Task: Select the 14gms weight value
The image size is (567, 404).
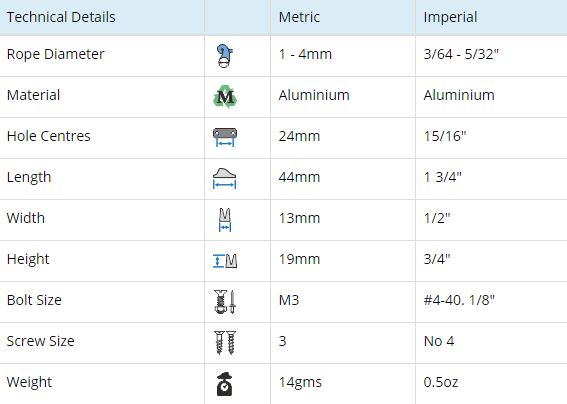Action: (300, 382)
